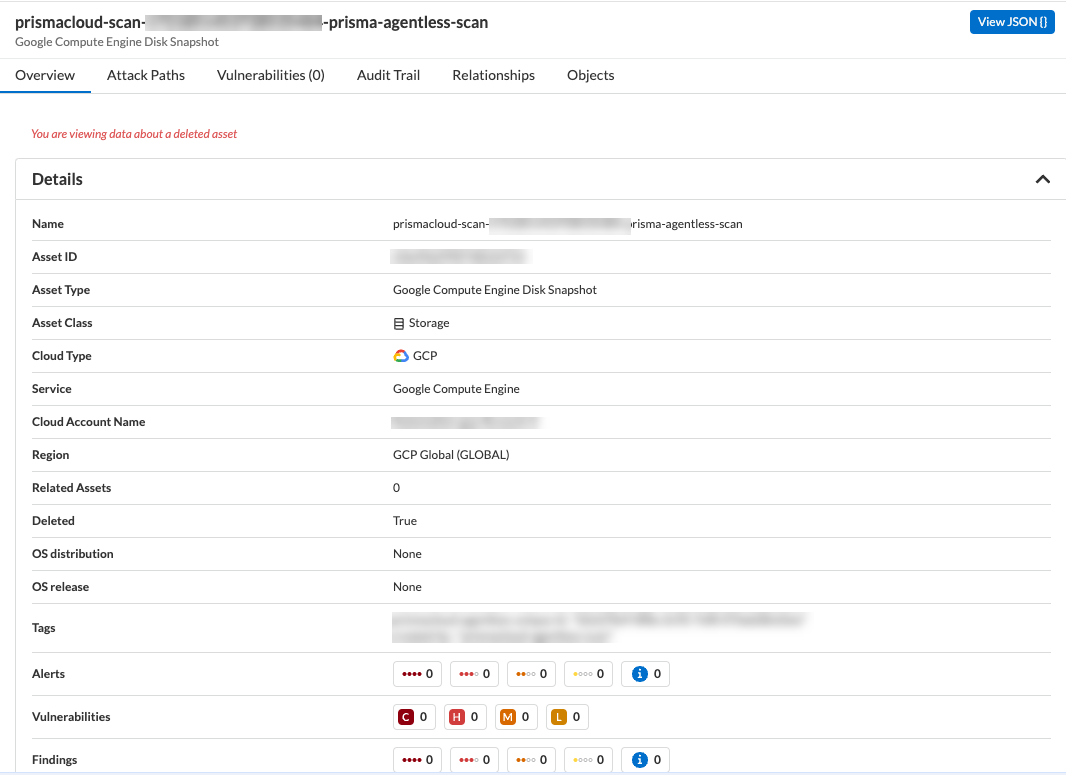Click the 'Google Compute Engine Disk Snapshot' Asset Type value
1066x775 pixels.
495,290
